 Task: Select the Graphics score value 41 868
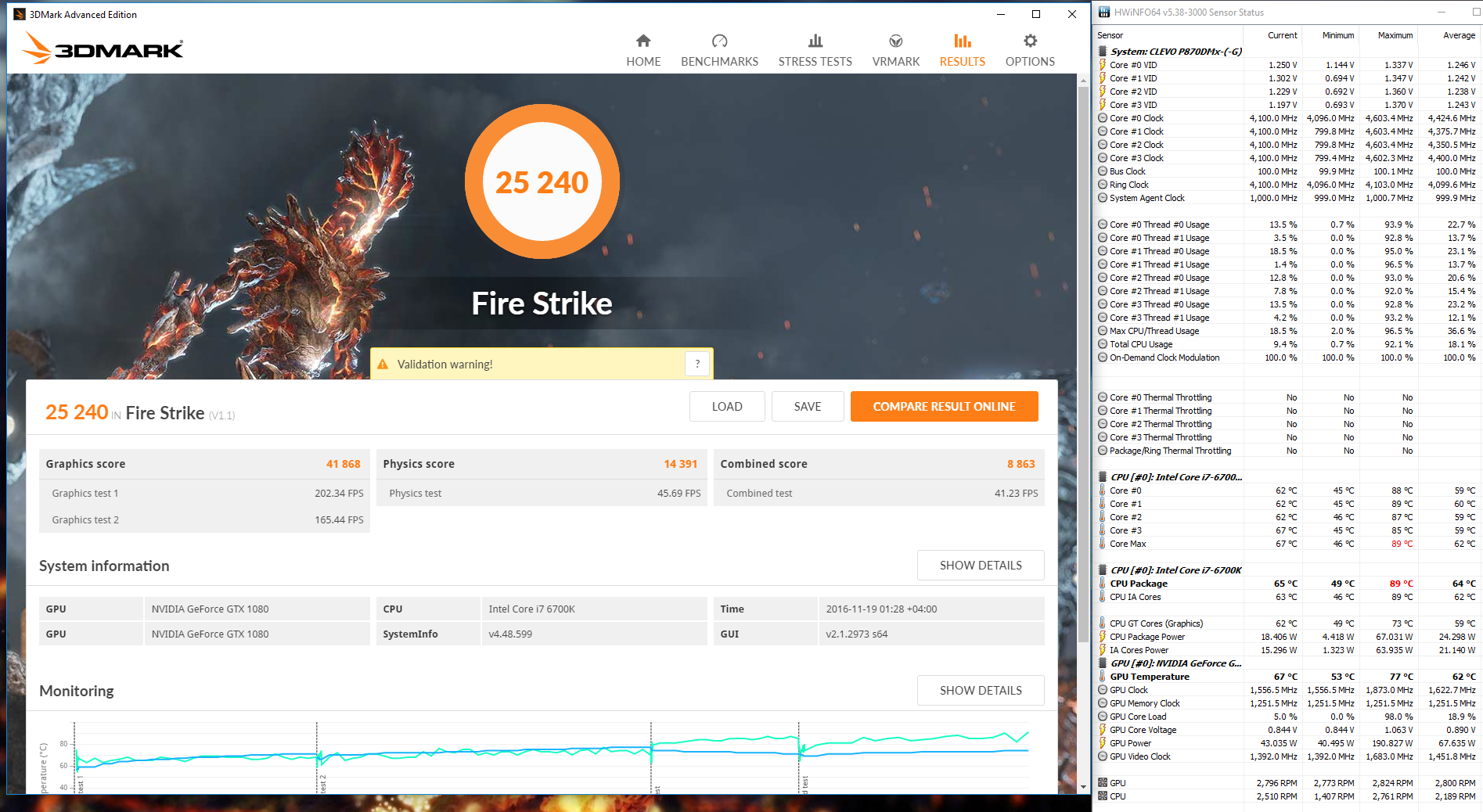pos(343,464)
